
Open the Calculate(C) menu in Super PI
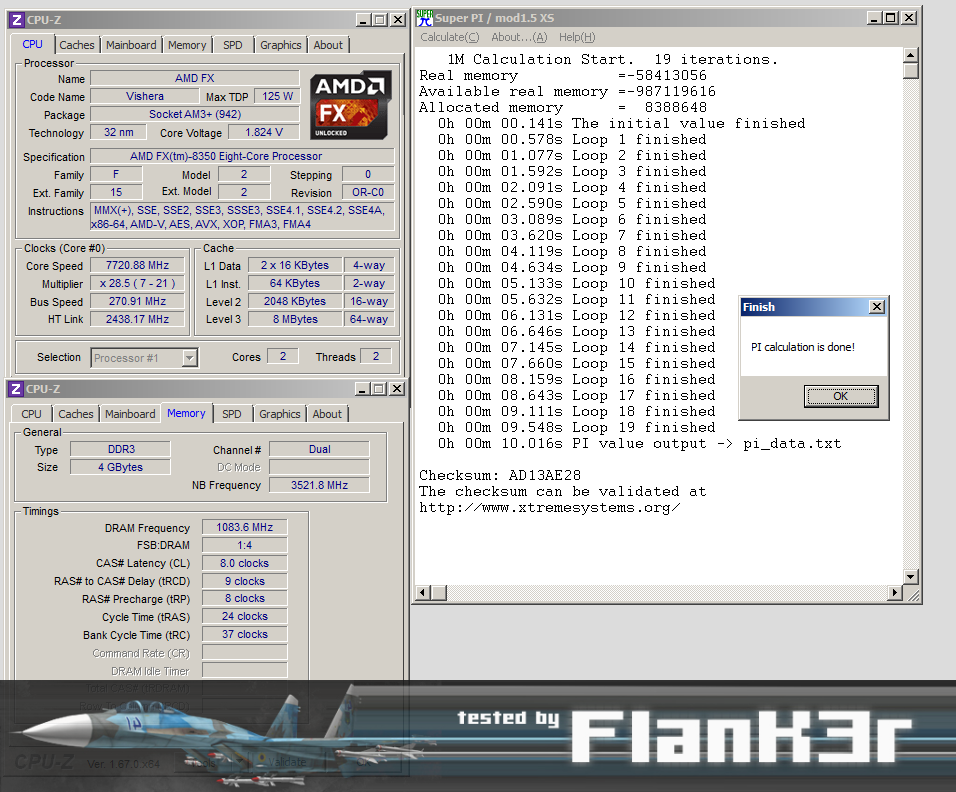[449, 37]
